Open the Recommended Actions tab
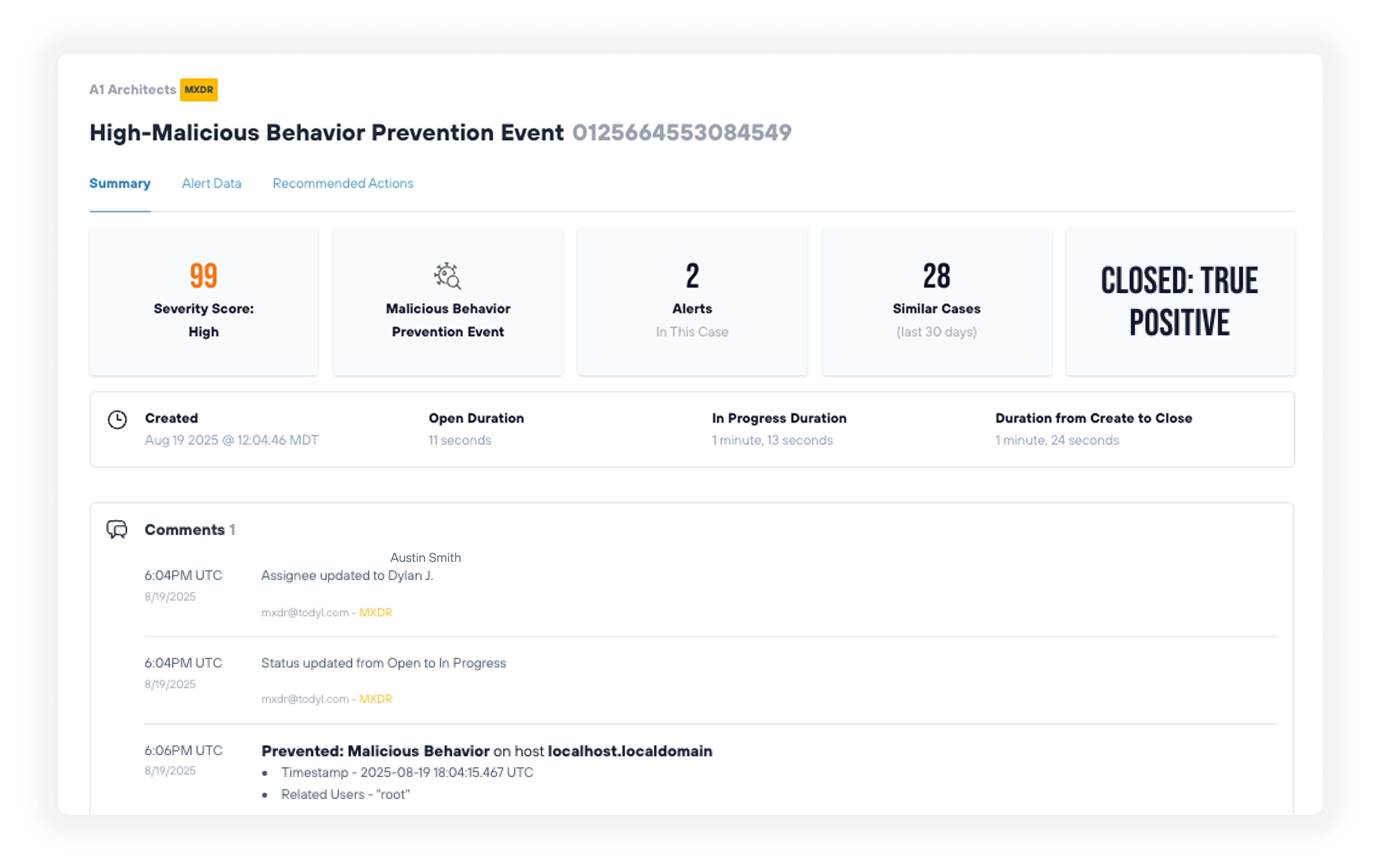Screen dimensions: 1380x868 (x=343, y=183)
